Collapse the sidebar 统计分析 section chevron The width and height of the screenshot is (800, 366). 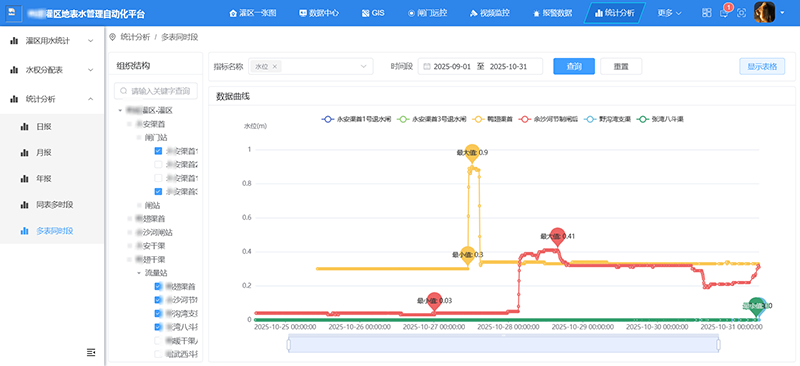pyautogui.click(x=90, y=99)
